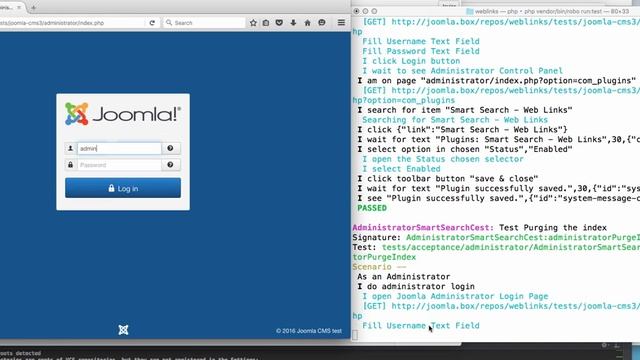Screen dimensions: 640x360
Task: Click 'I wait to see Administrator Control Panel'
Action: tap(462, 71)
